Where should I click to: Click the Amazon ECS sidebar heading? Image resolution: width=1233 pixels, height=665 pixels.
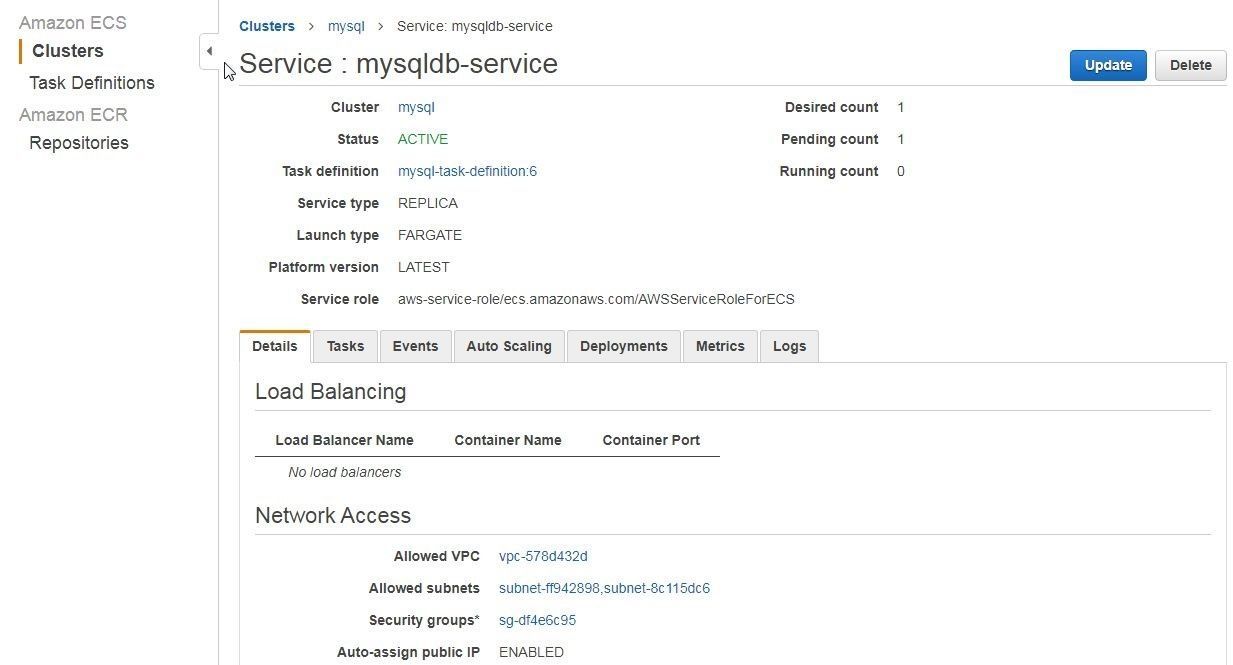point(73,22)
